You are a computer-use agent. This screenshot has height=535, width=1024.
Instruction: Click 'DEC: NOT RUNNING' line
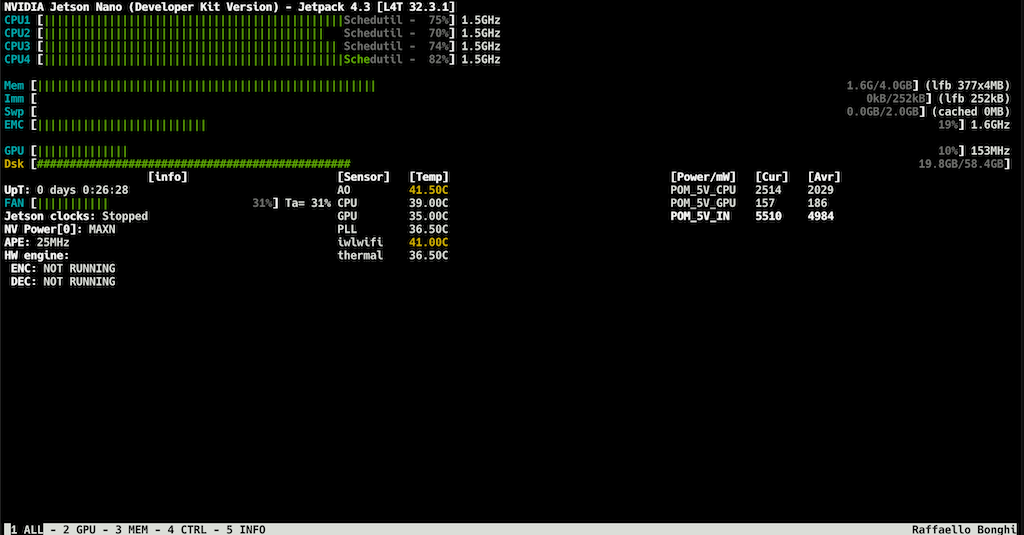[x=63, y=282]
